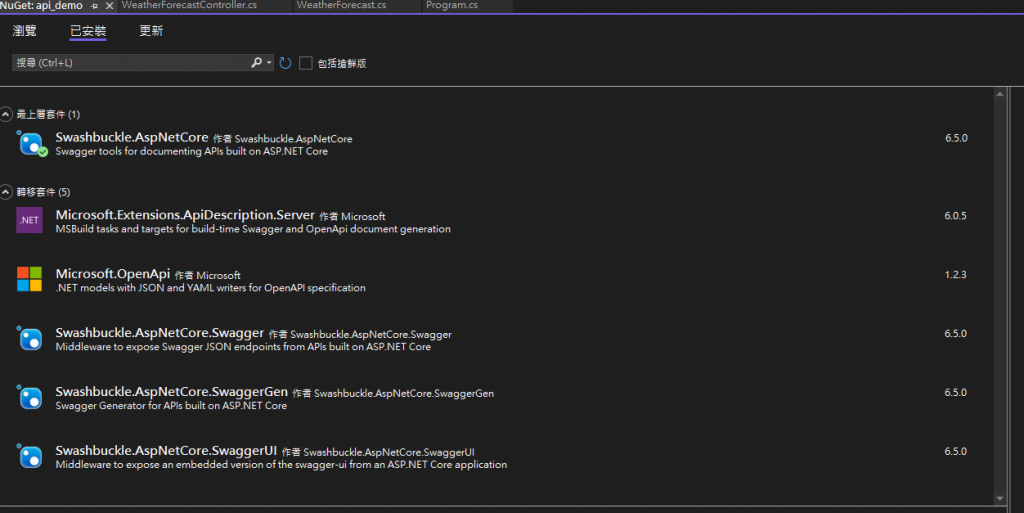
Task: Click the scrollbar down arrow
Action: [x=1000, y=498]
